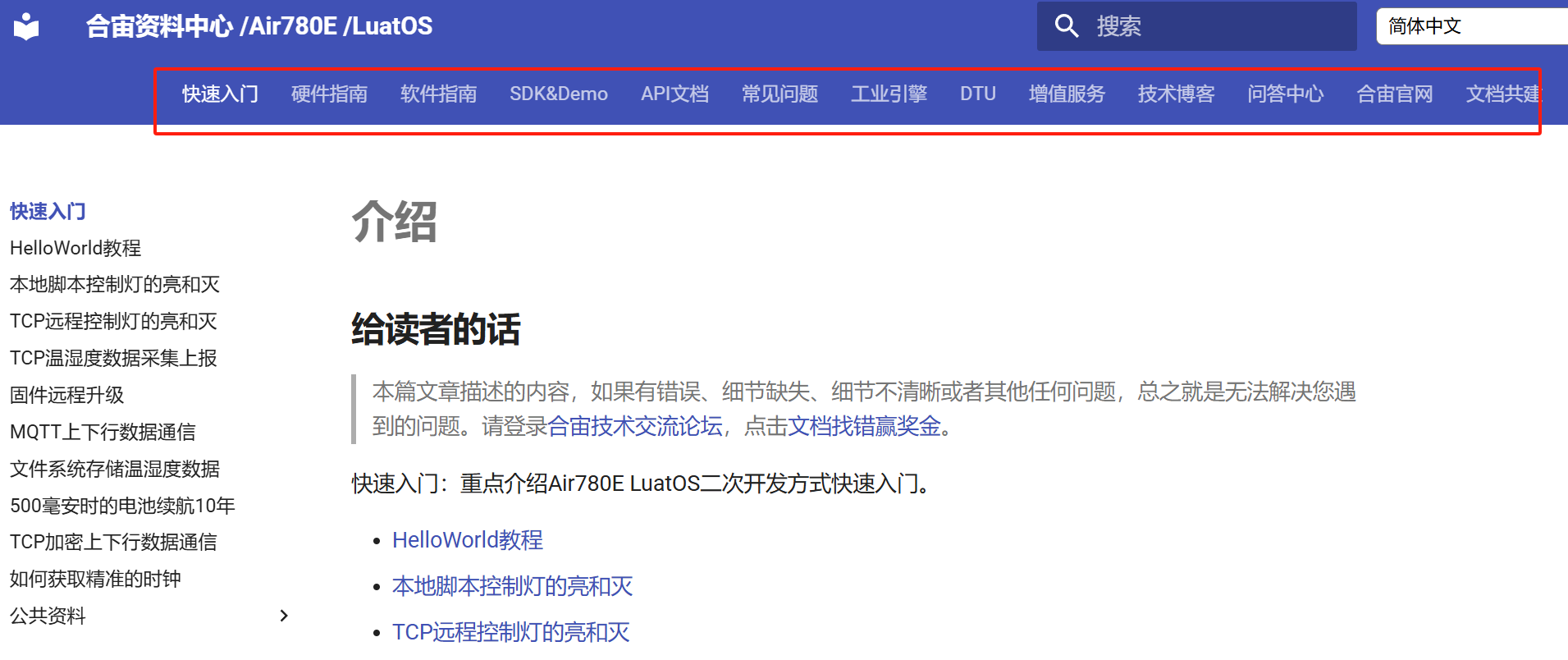The image size is (1568, 660).
Task: Focus the 搜索 search input field
Action: [x=1196, y=26]
